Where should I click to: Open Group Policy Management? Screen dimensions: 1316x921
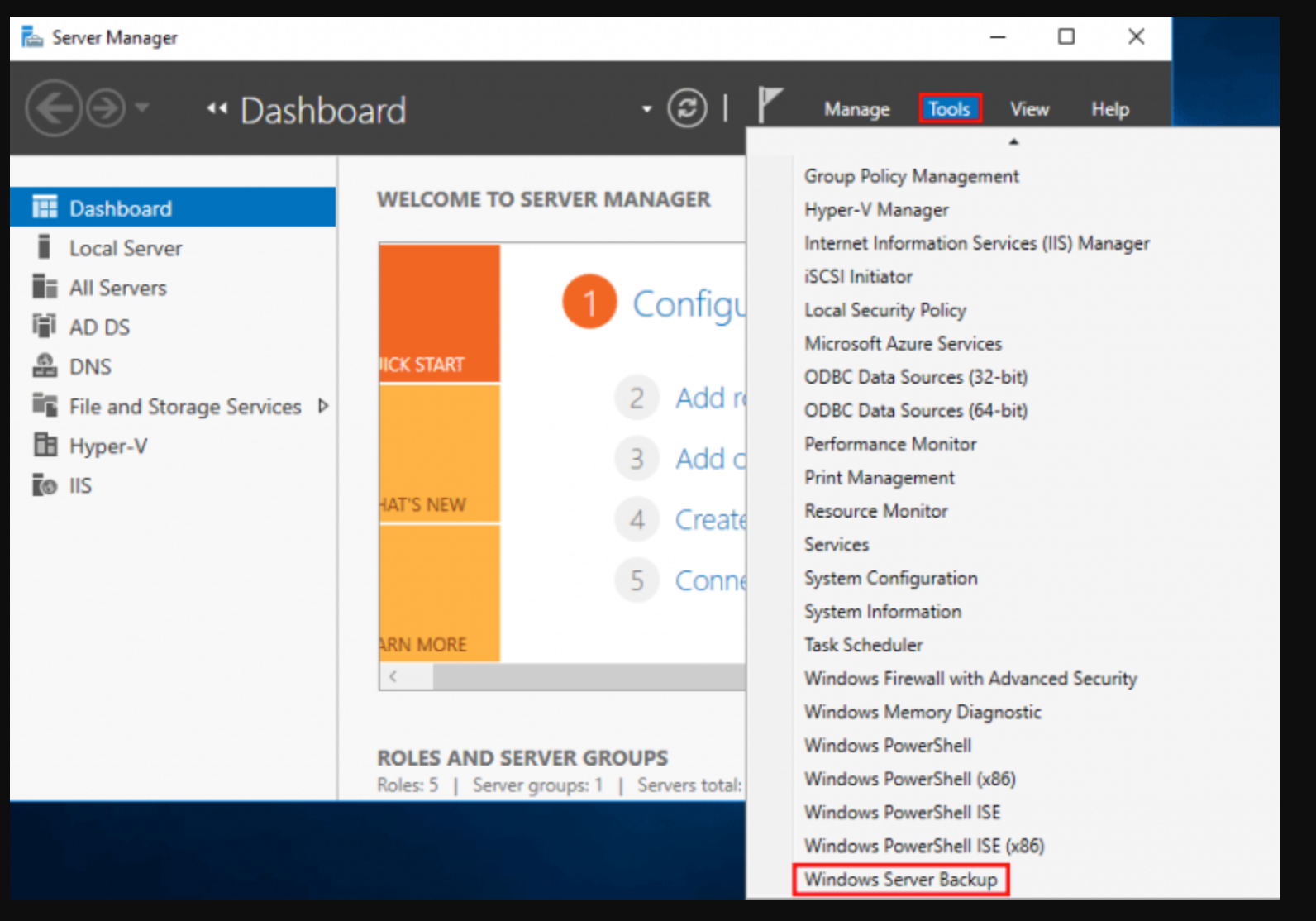click(911, 176)
